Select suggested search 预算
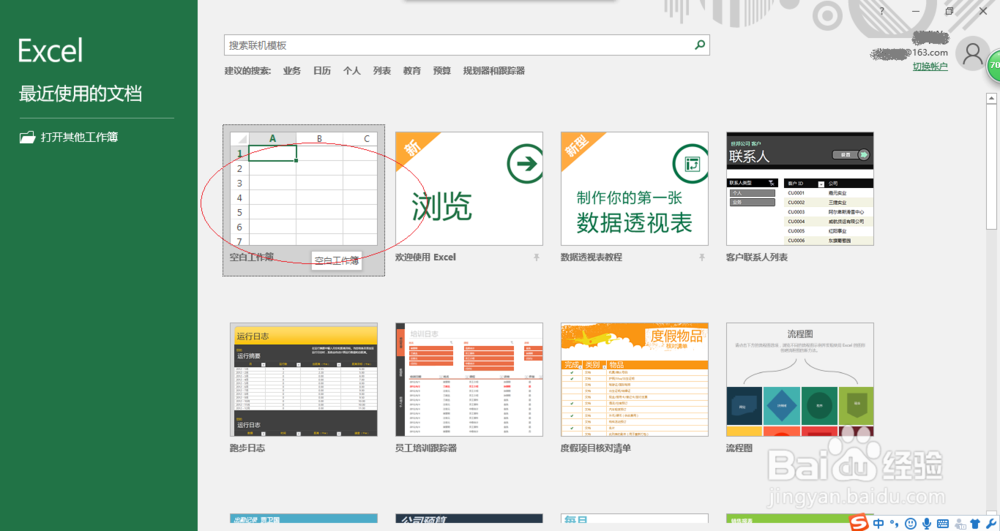This screenshot has height=531, width=1000. [441, 71]
